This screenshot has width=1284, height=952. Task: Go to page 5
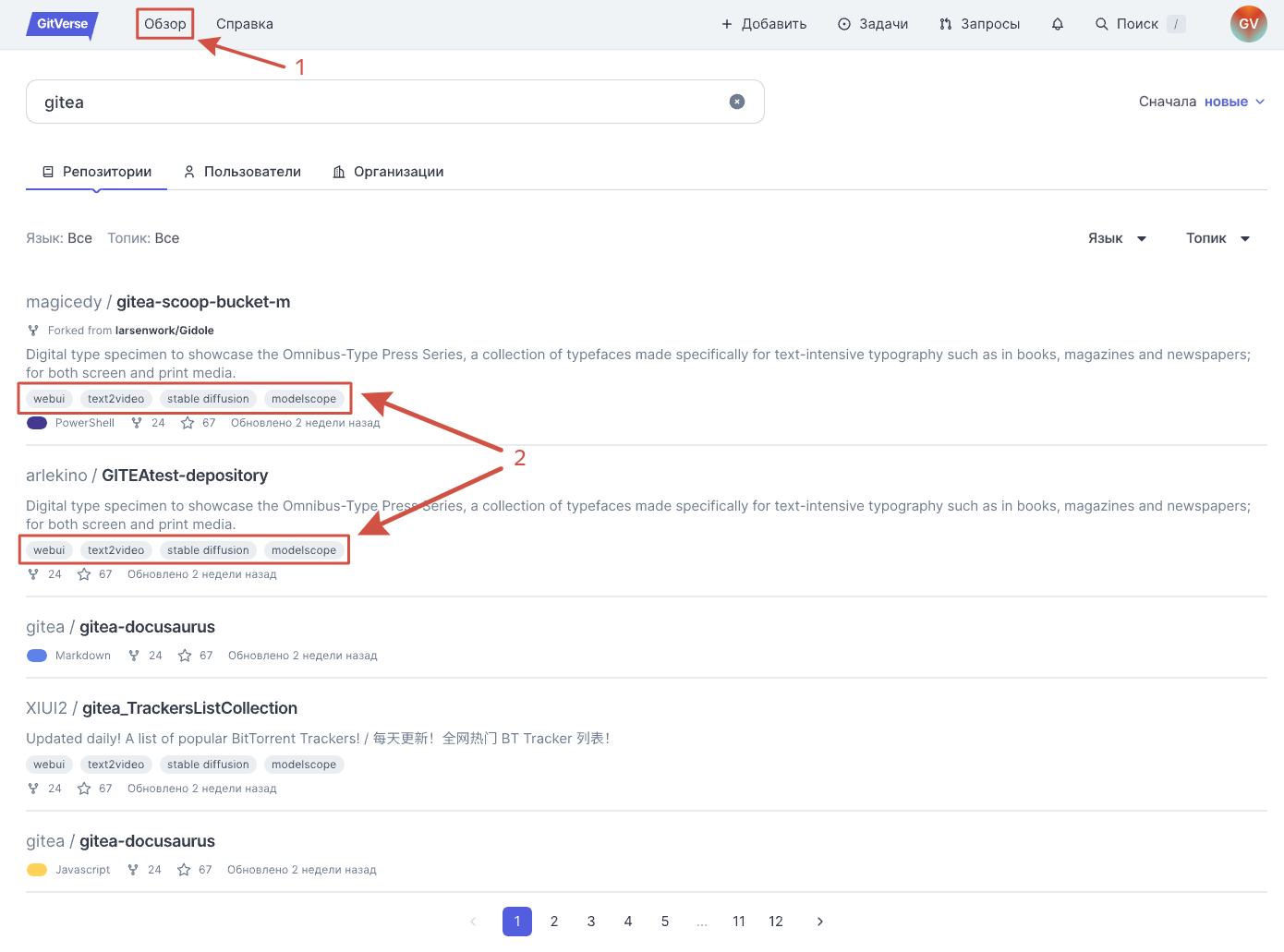[665, 922]
